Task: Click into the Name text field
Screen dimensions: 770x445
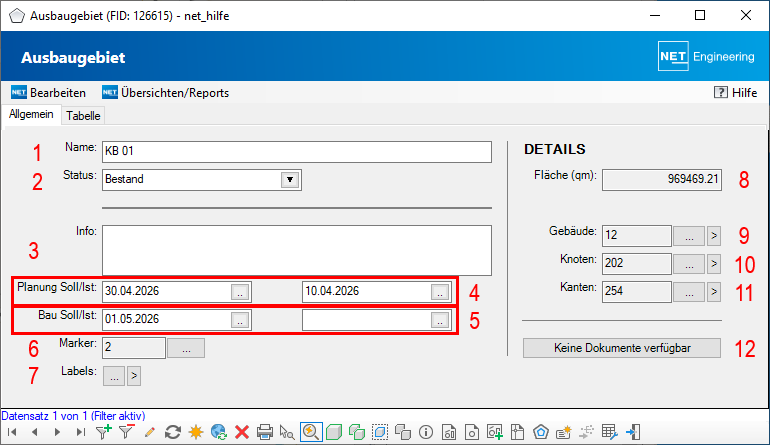Action: click(296, 151)
